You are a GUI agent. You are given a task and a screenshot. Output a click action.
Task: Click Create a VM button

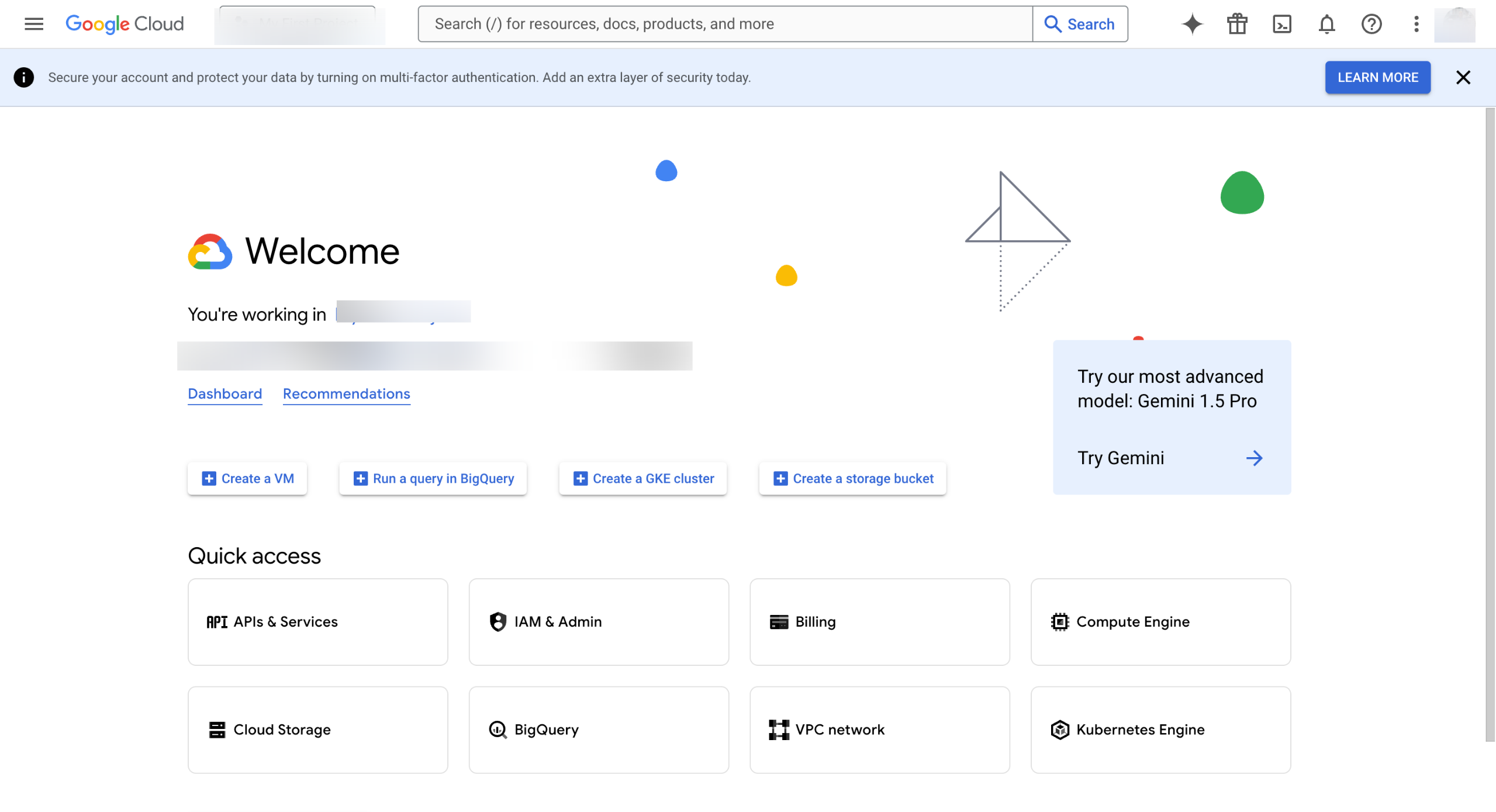[x=247, y=479]
